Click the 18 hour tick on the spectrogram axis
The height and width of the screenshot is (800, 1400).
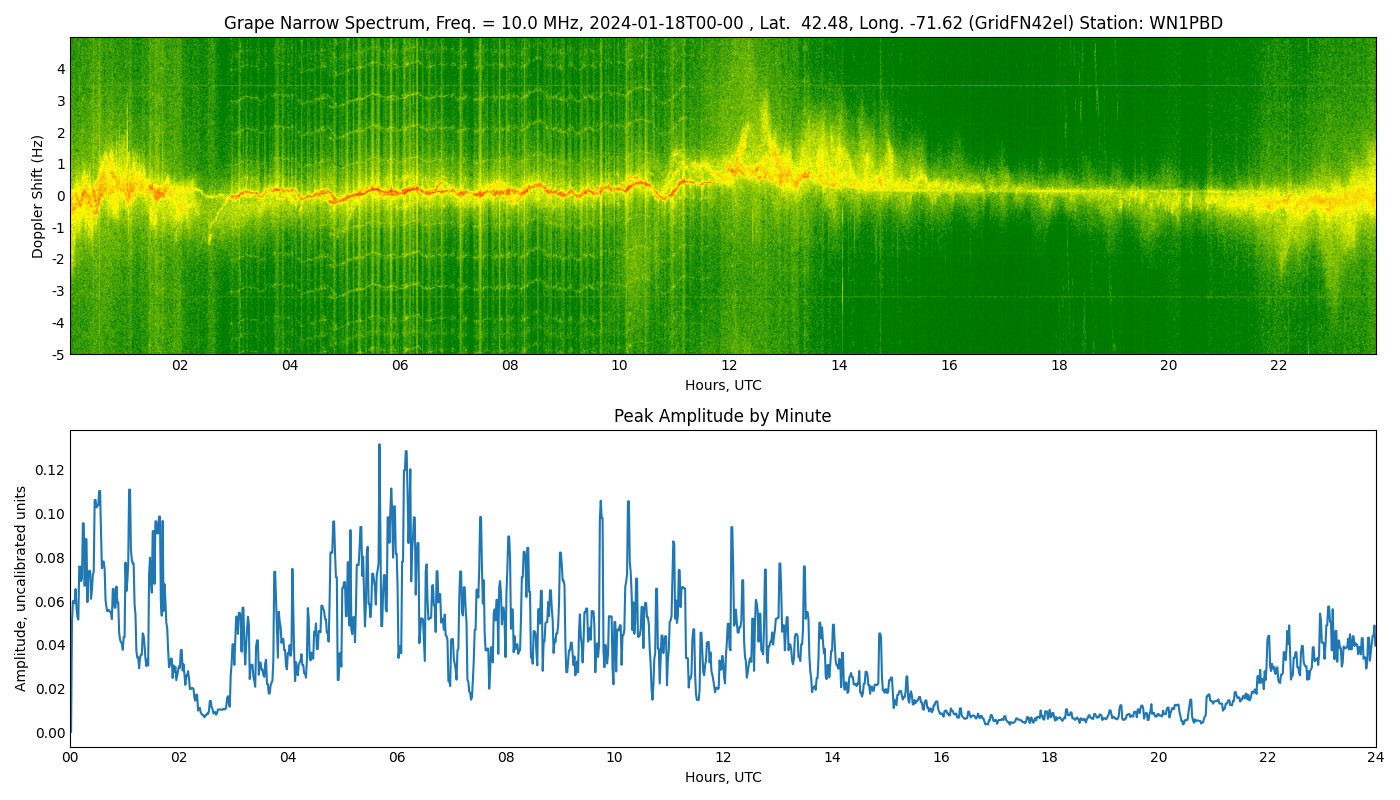[x=1059, y=366]
